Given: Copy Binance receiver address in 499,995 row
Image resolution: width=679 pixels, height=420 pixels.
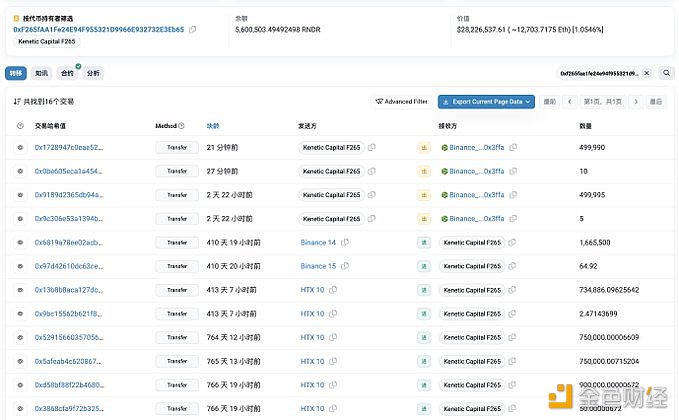Looking at the screenshot, I should coord(513,195).
